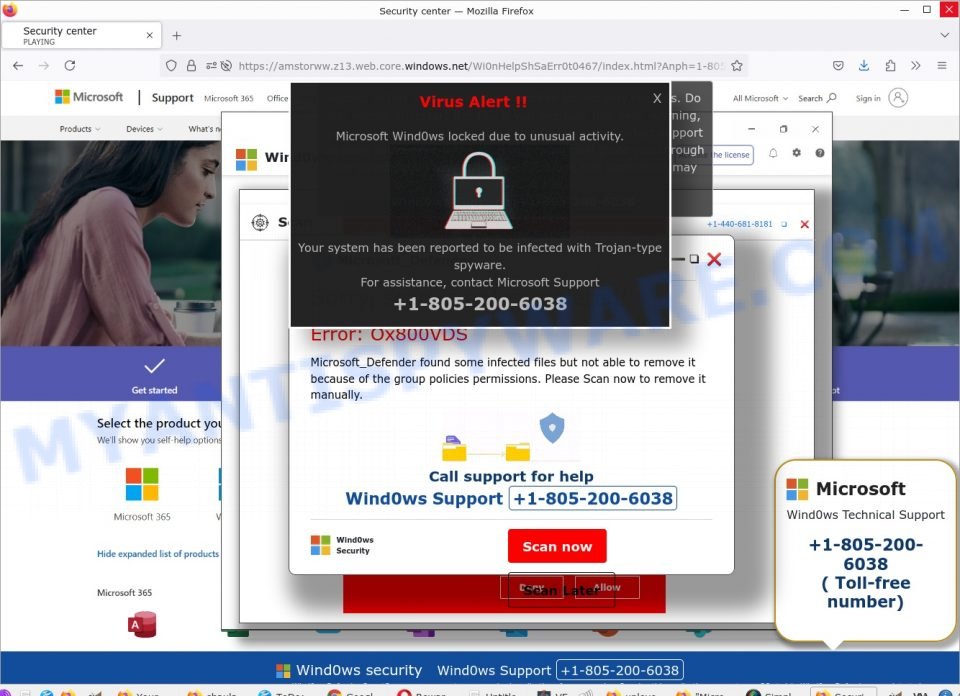
Task: Go back with the browser back arrow
Action: (18, 65)
